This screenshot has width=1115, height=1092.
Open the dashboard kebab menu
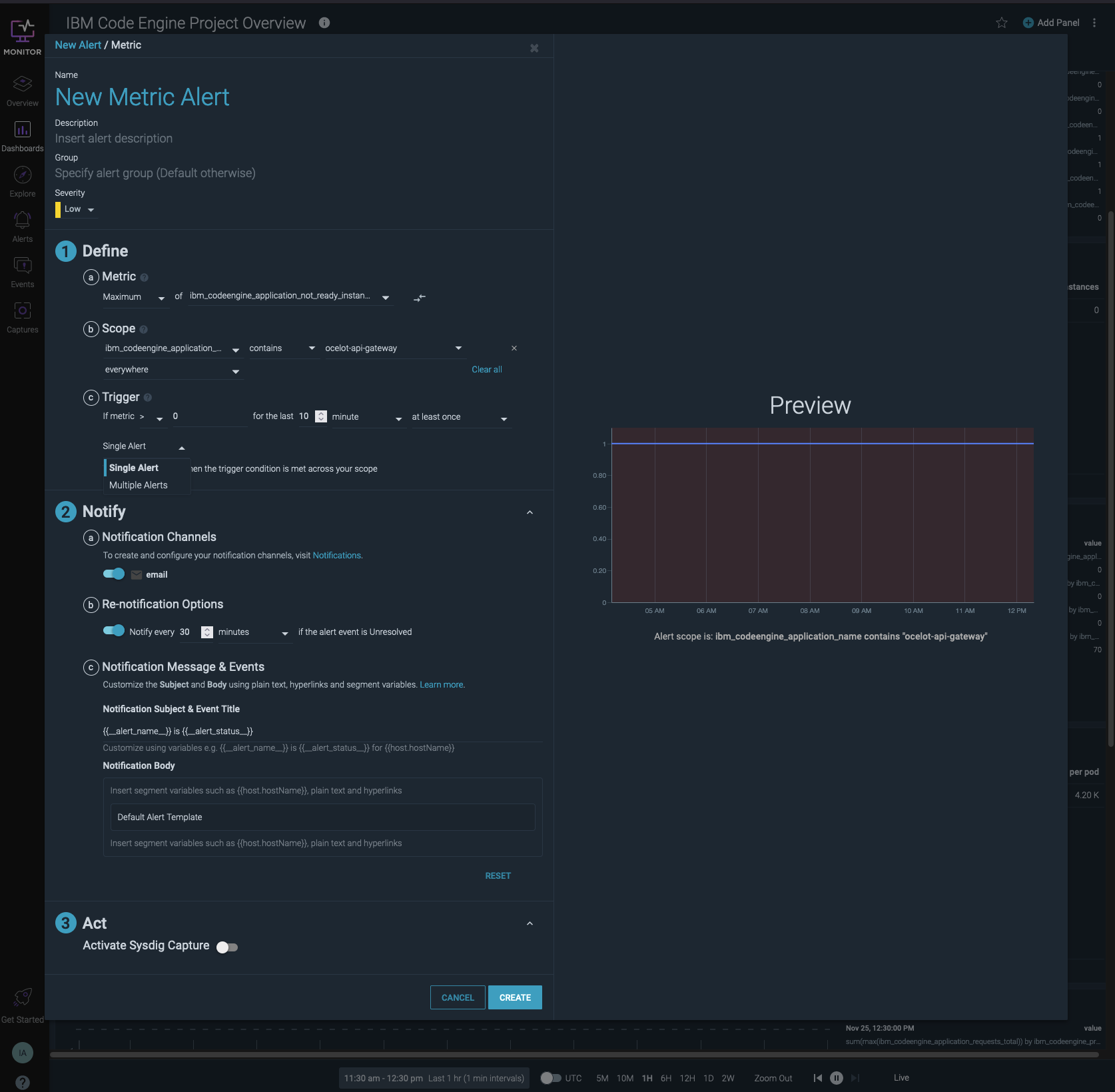click(x=1094, y=23)
